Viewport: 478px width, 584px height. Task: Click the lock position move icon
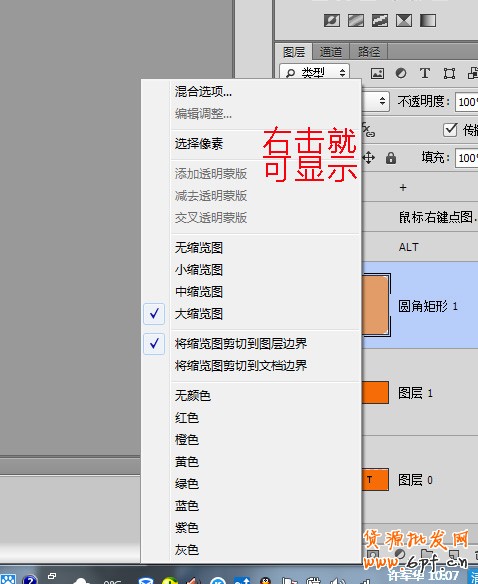(368, 158)
